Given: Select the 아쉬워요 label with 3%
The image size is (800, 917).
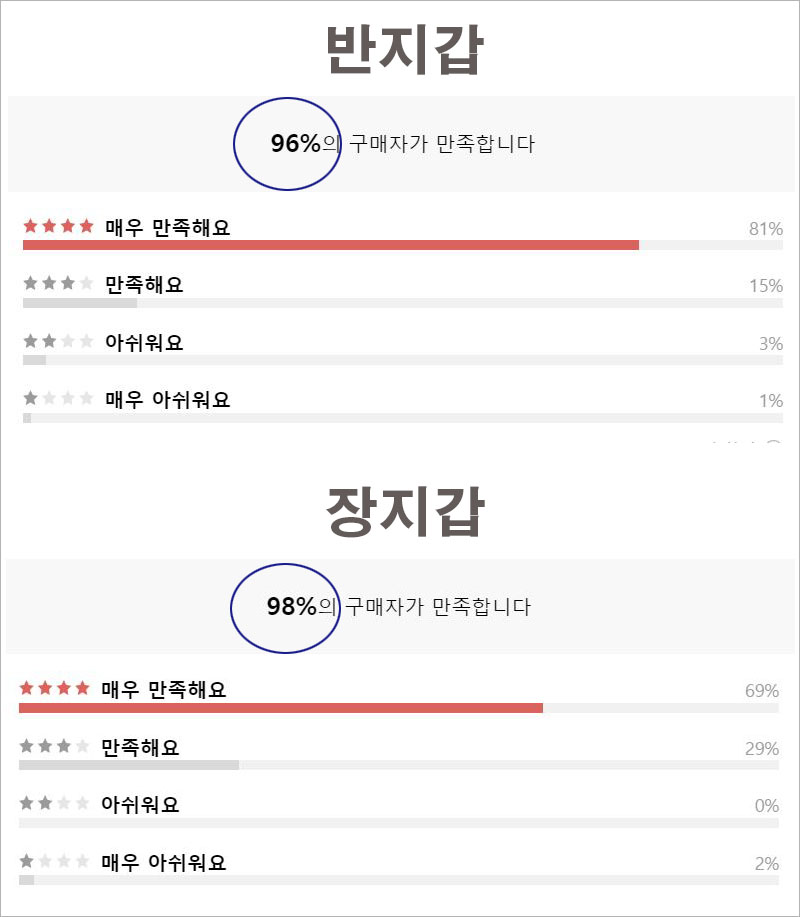Looking at the screenshot, I should click(144, 343).
